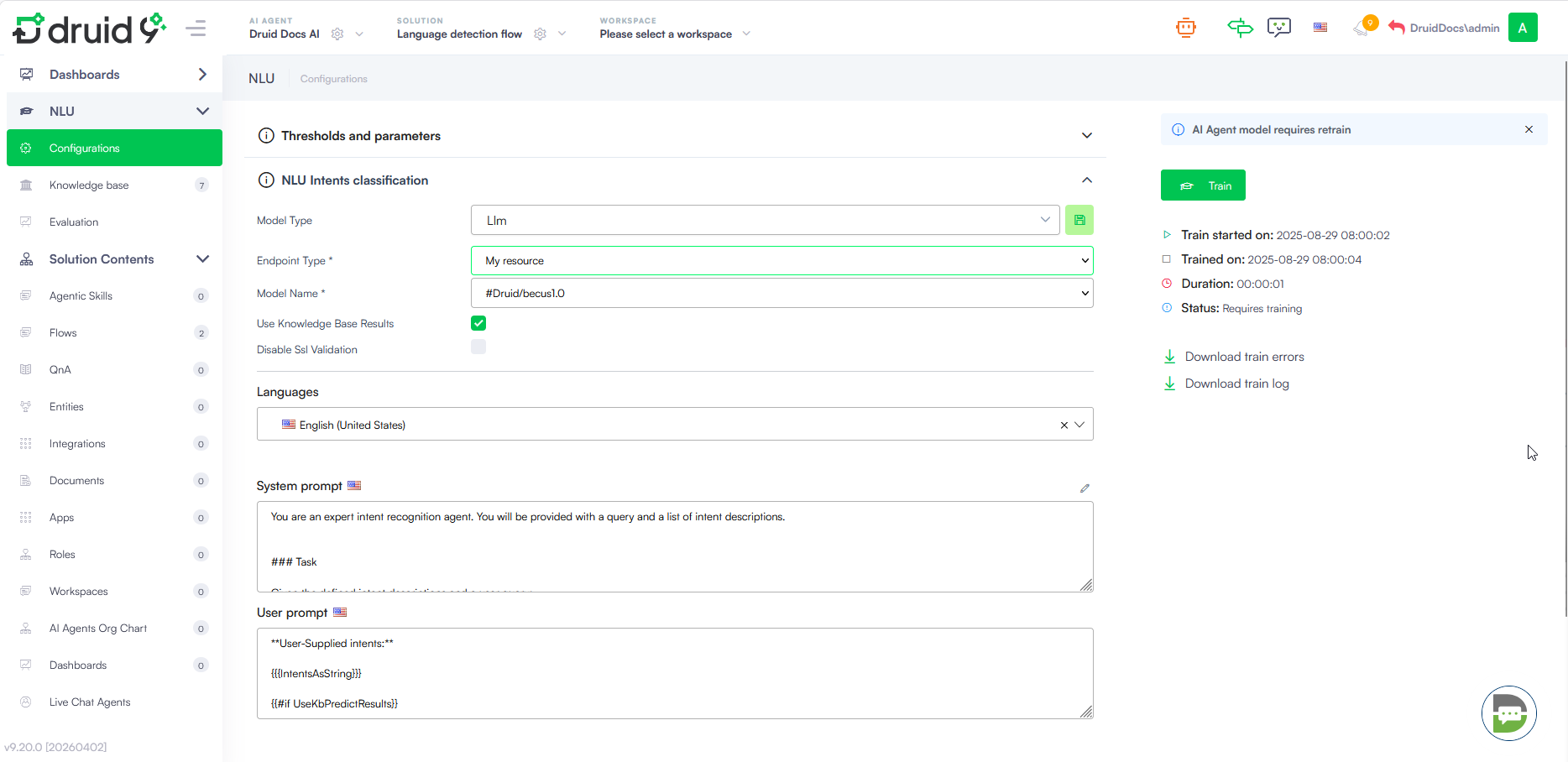Save the model type with green disk icon
Image resolution: width=1568 pixels, height=762 pixels.
click(1079, 220)
